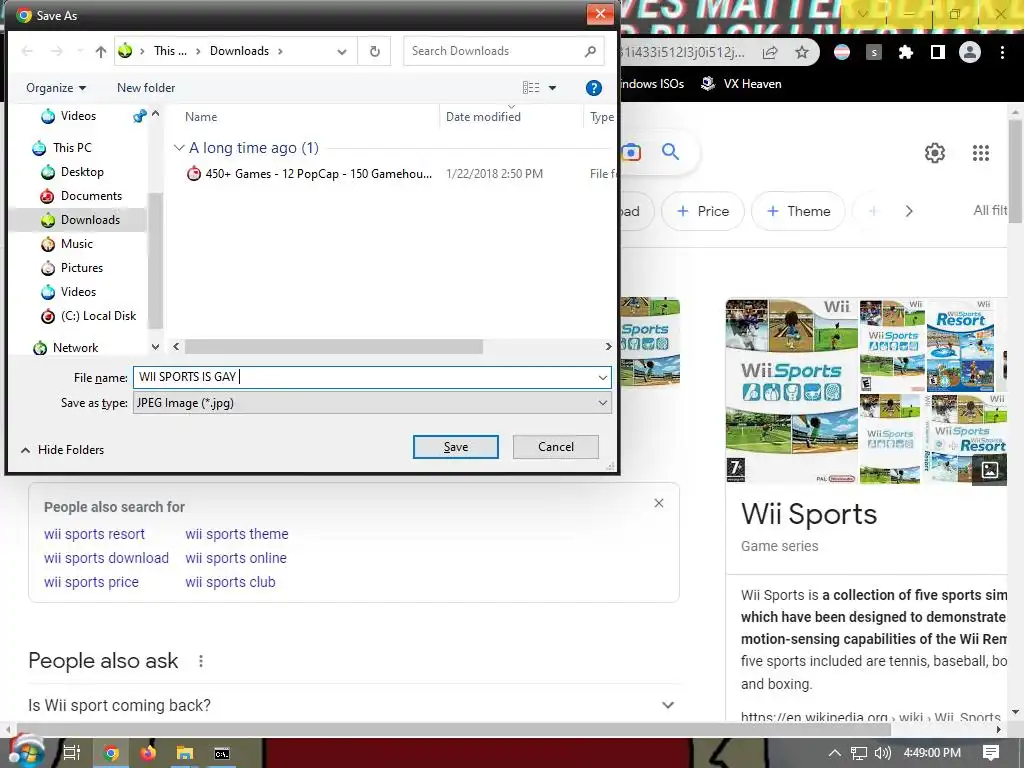Click the Chrome share page icon
The image size is (1024, 768).
pos(770,52)
